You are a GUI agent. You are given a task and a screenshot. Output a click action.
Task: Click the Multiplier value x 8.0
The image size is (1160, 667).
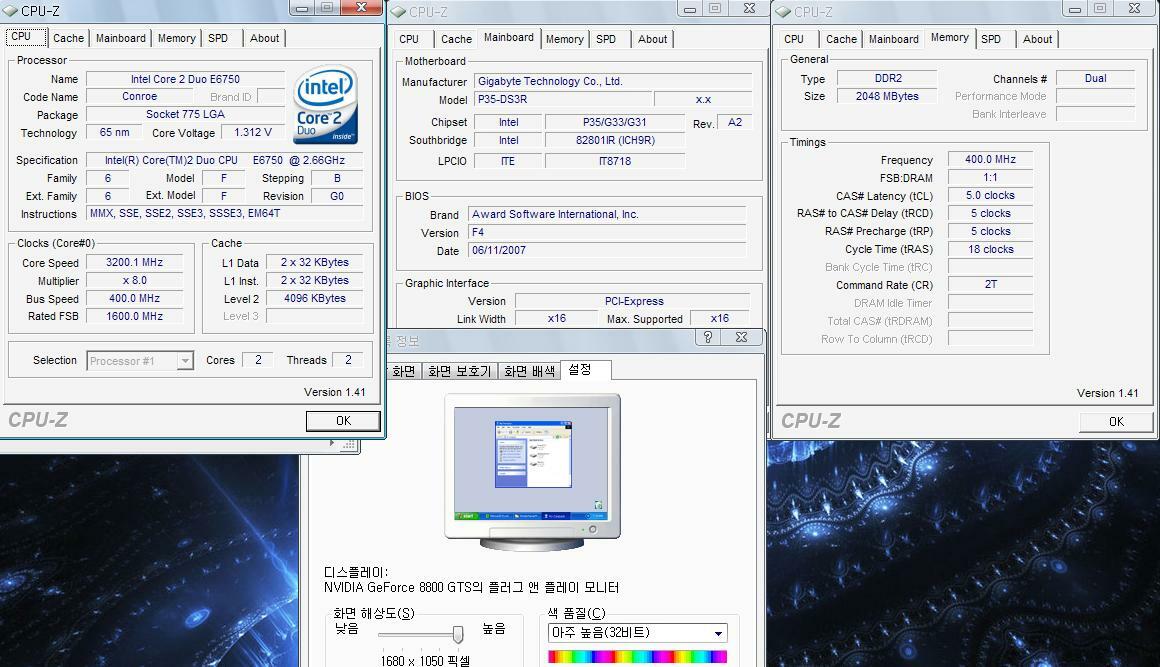[135, 281]
